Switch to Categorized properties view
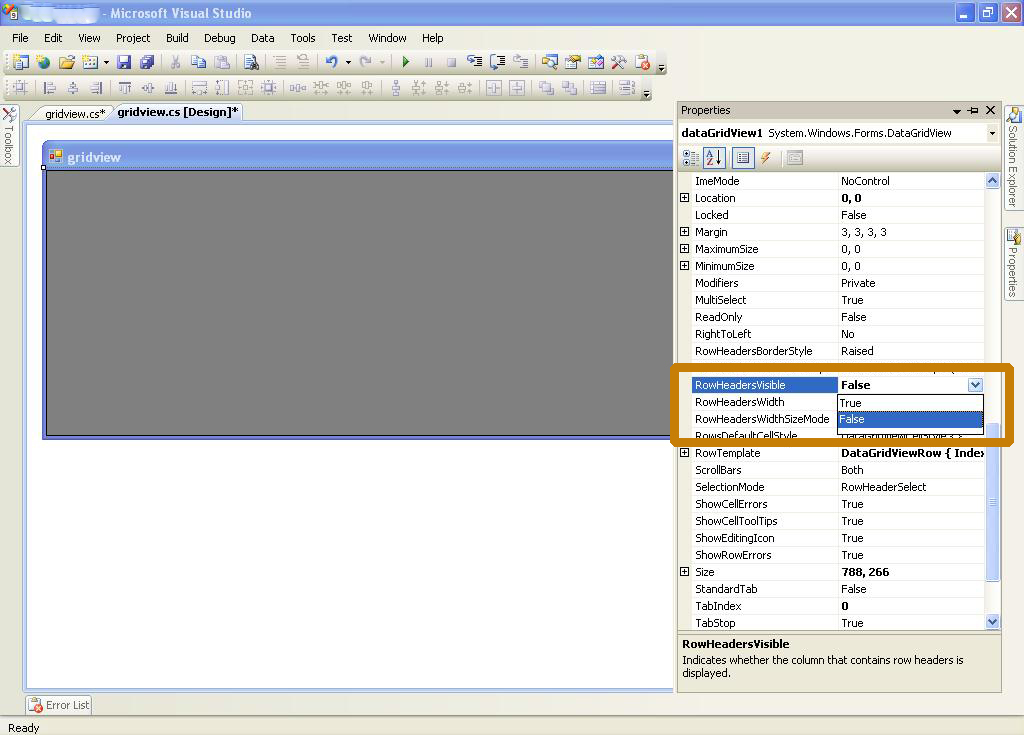This screenshot has height=735, width=1024. (690, 157)
